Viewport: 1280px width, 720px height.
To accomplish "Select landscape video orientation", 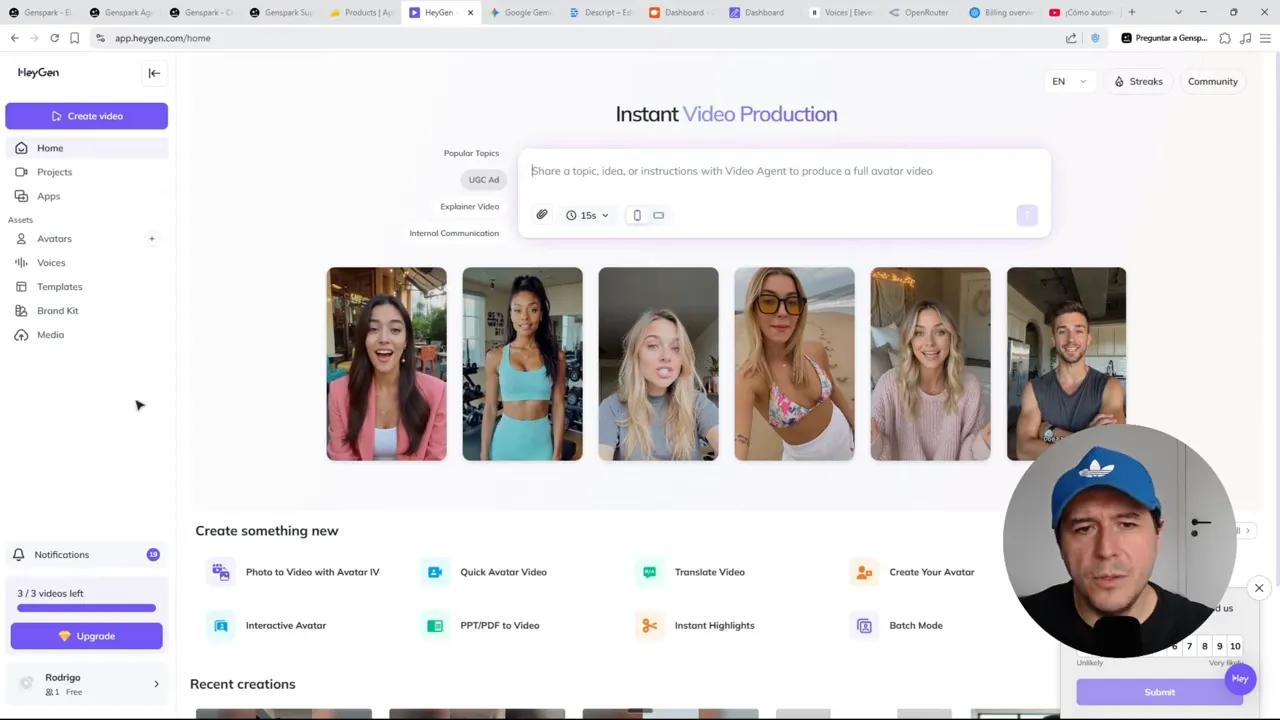I will point(658,215).
